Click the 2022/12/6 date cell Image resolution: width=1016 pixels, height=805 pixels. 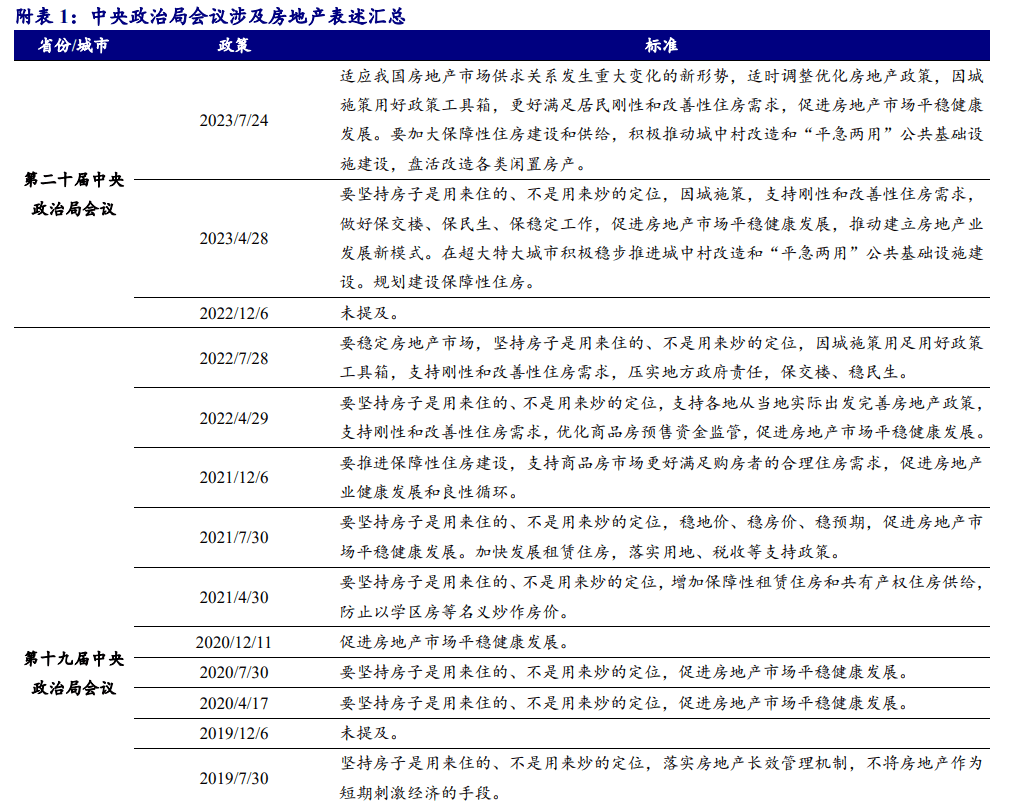234,312
